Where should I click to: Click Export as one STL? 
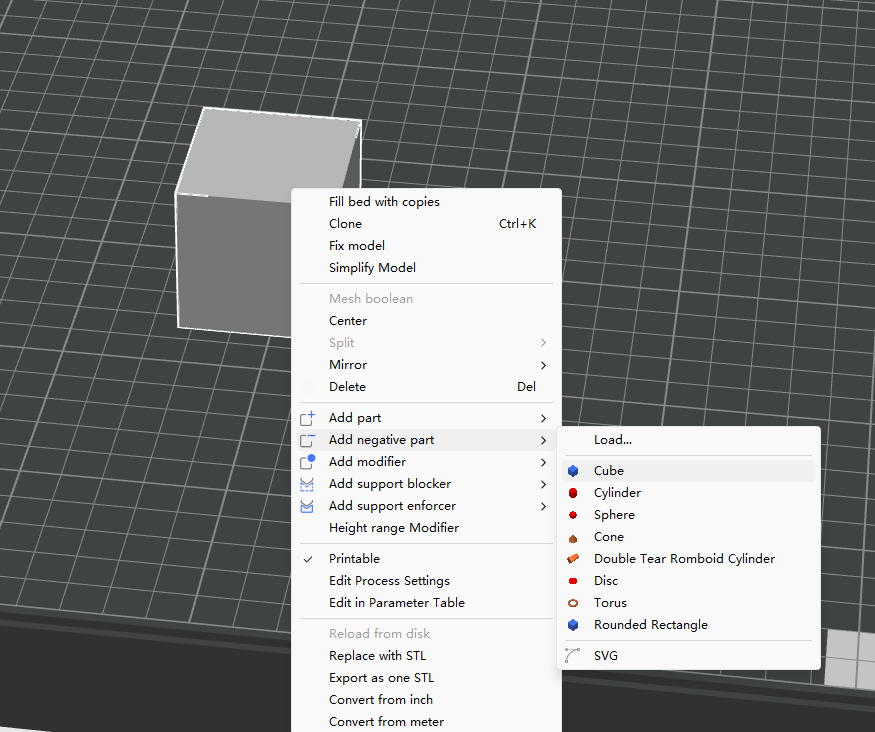(381, 678)
